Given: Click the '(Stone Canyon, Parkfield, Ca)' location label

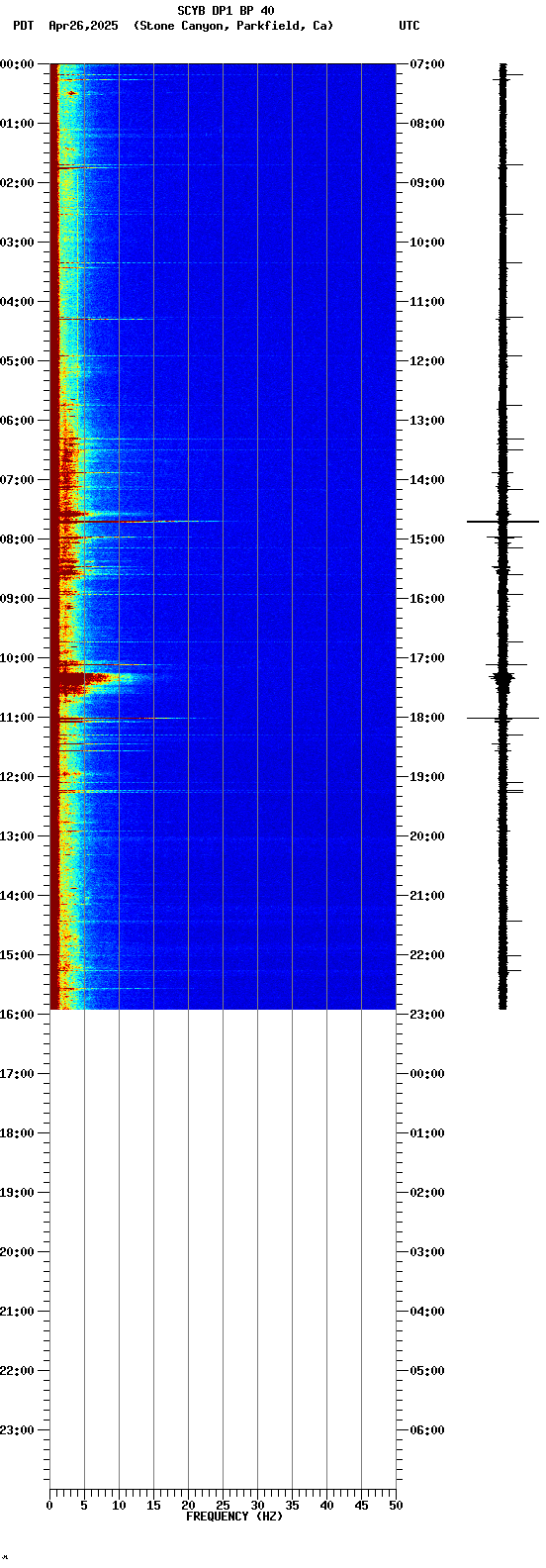Looking at the screenshot, I should (x=233, y=26).
